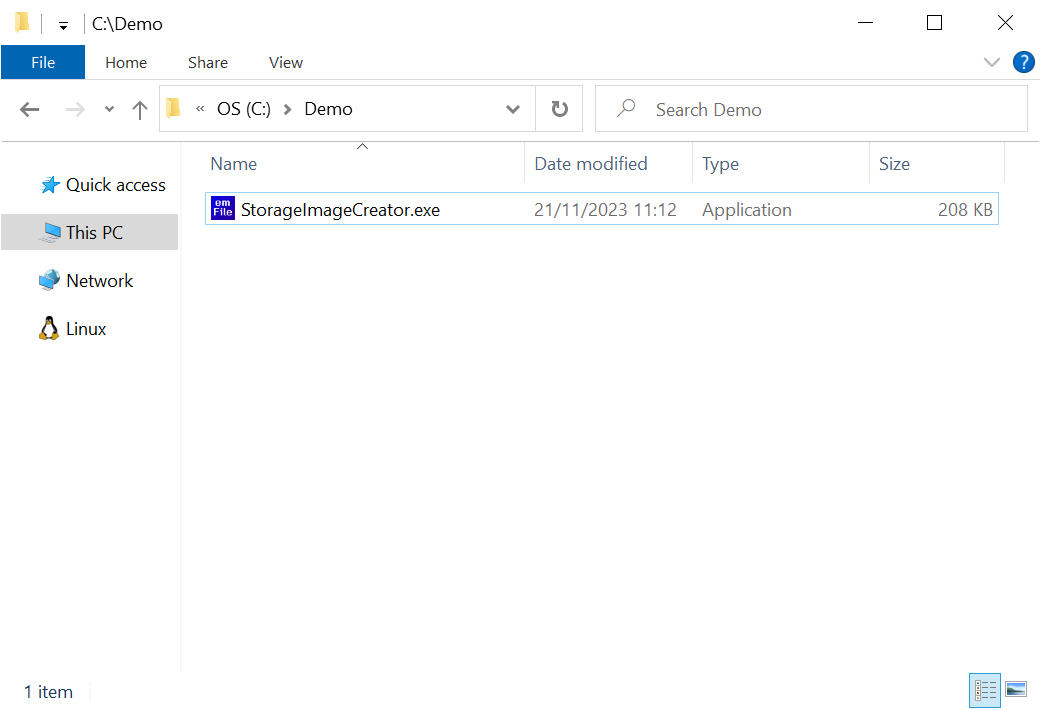Click the StorageImageCreator.exe emFile icon
This screenshot has width=1041, height=709.
pyautogui.click(x=223, y=209)
